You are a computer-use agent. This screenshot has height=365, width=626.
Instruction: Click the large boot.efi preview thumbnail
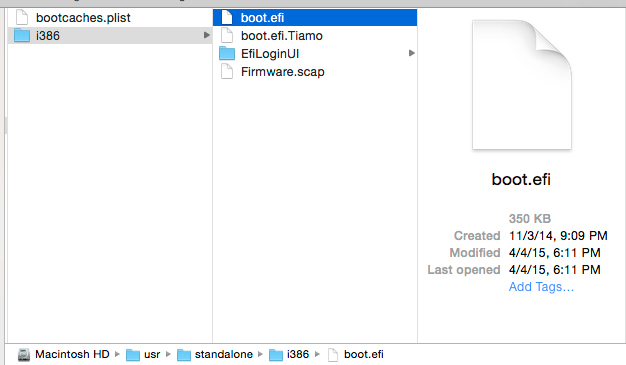(522, 85)
